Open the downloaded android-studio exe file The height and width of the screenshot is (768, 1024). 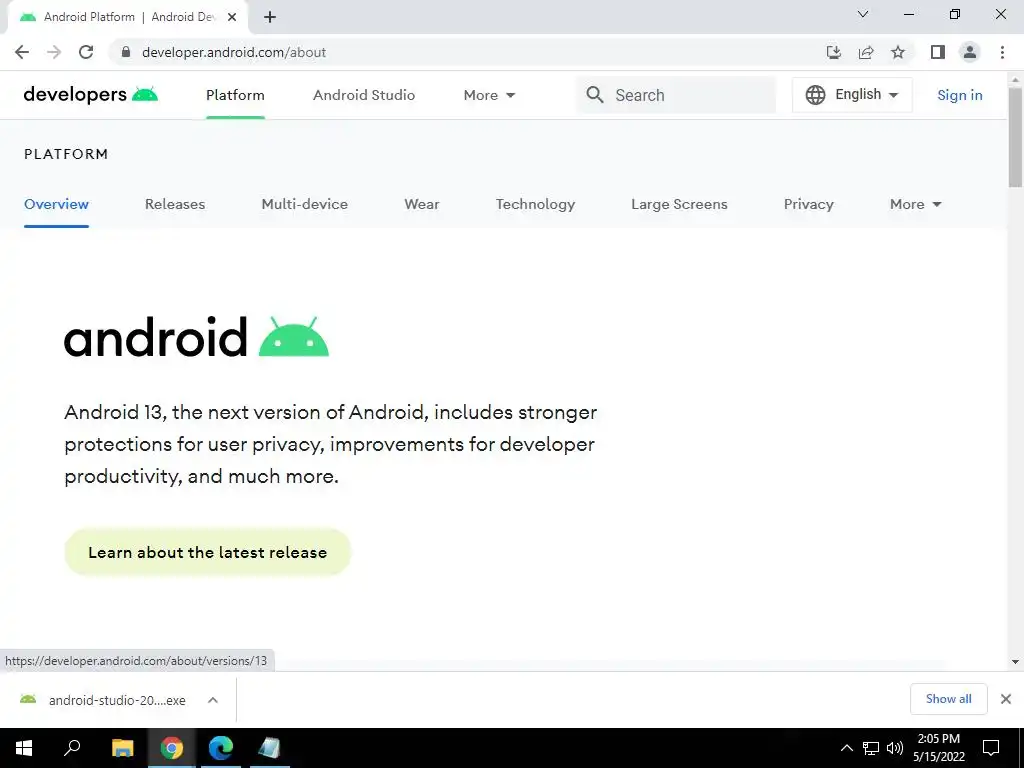tap(117, 700)
